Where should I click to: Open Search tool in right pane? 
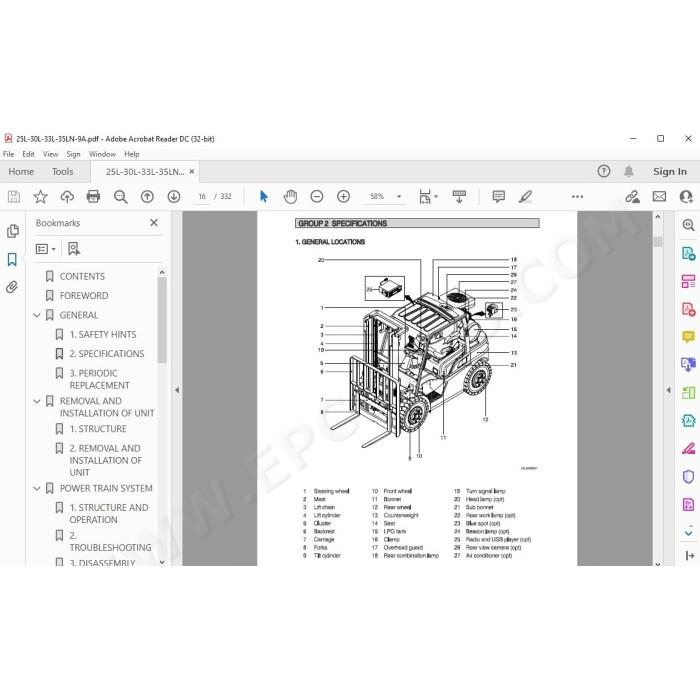coord(688,225)
